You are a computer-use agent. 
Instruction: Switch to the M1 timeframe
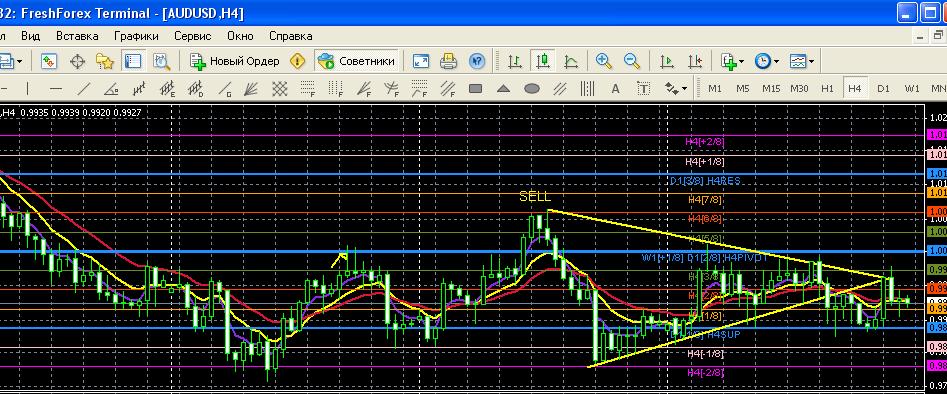[x=715, y=89]
